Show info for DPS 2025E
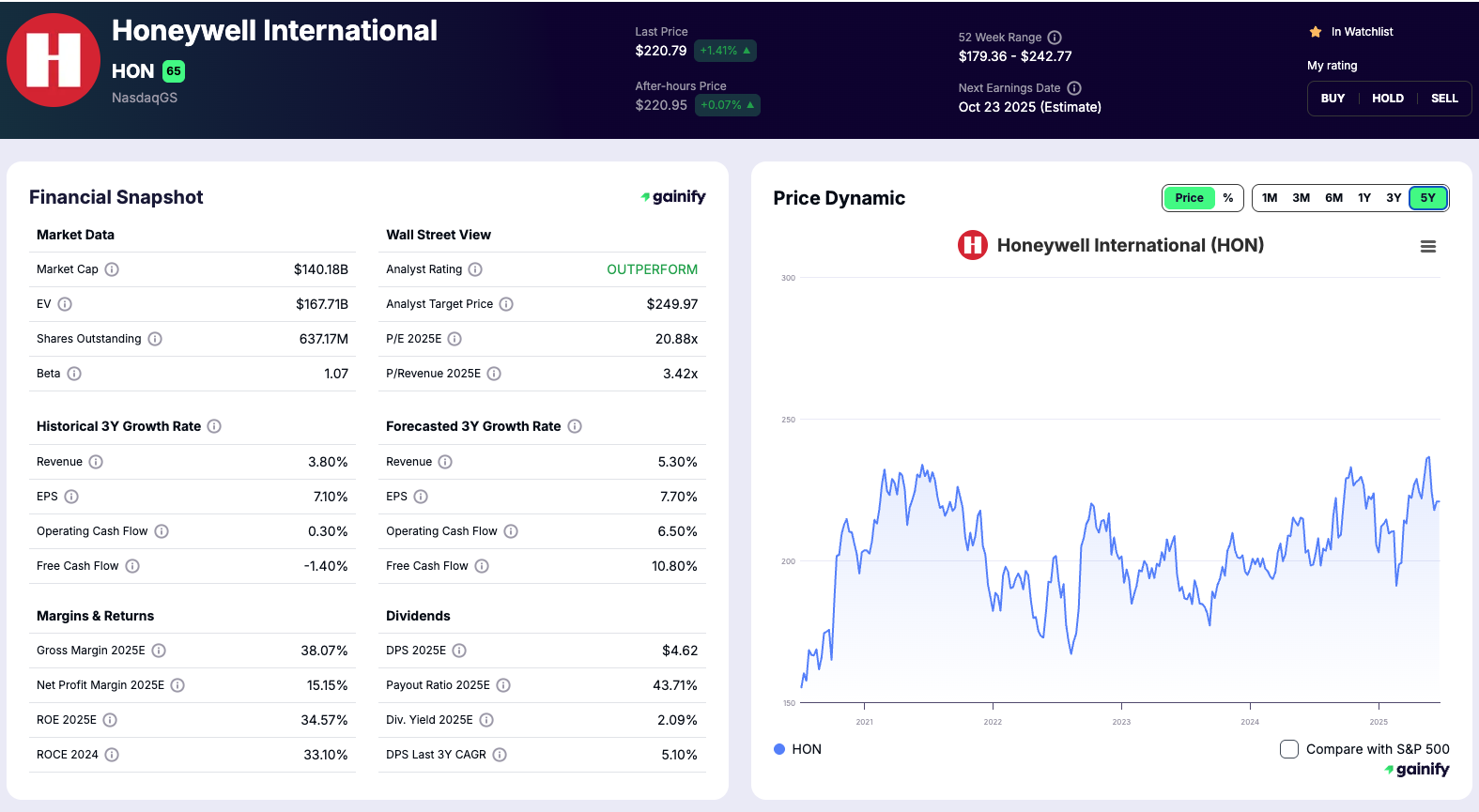Screen dimensions: 1479x812 point(459,651)
